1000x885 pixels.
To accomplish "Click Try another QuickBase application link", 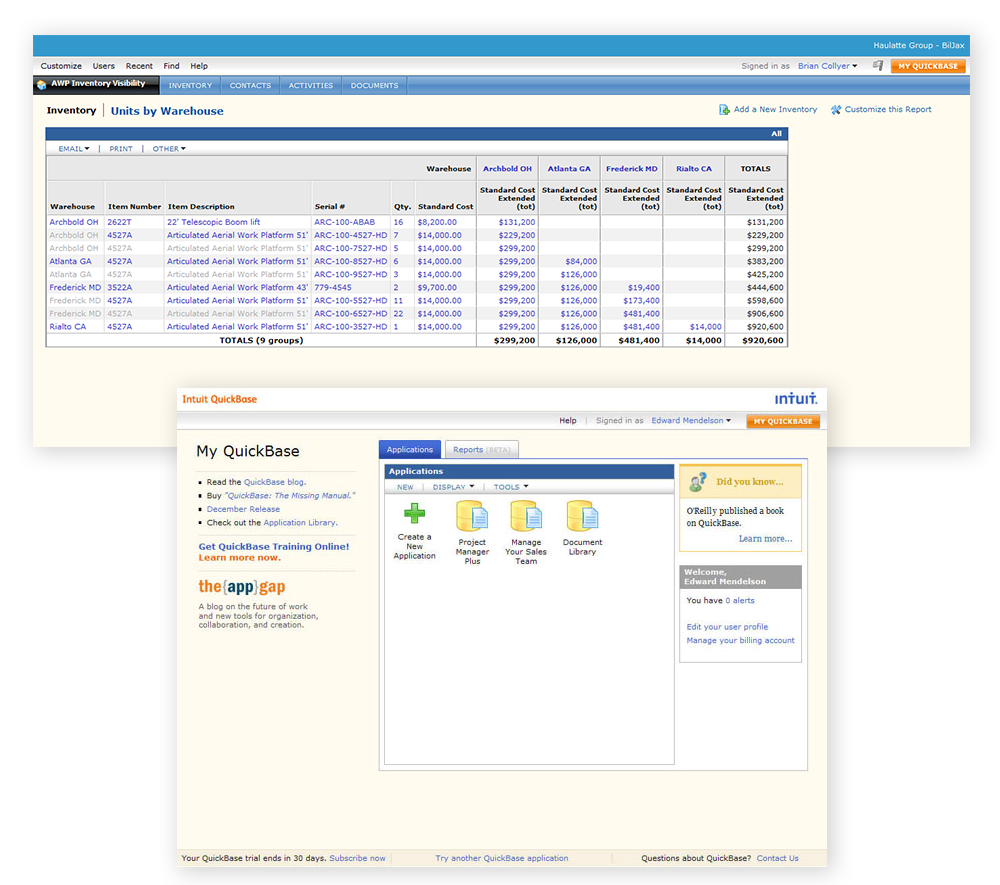I will [501, 858].
